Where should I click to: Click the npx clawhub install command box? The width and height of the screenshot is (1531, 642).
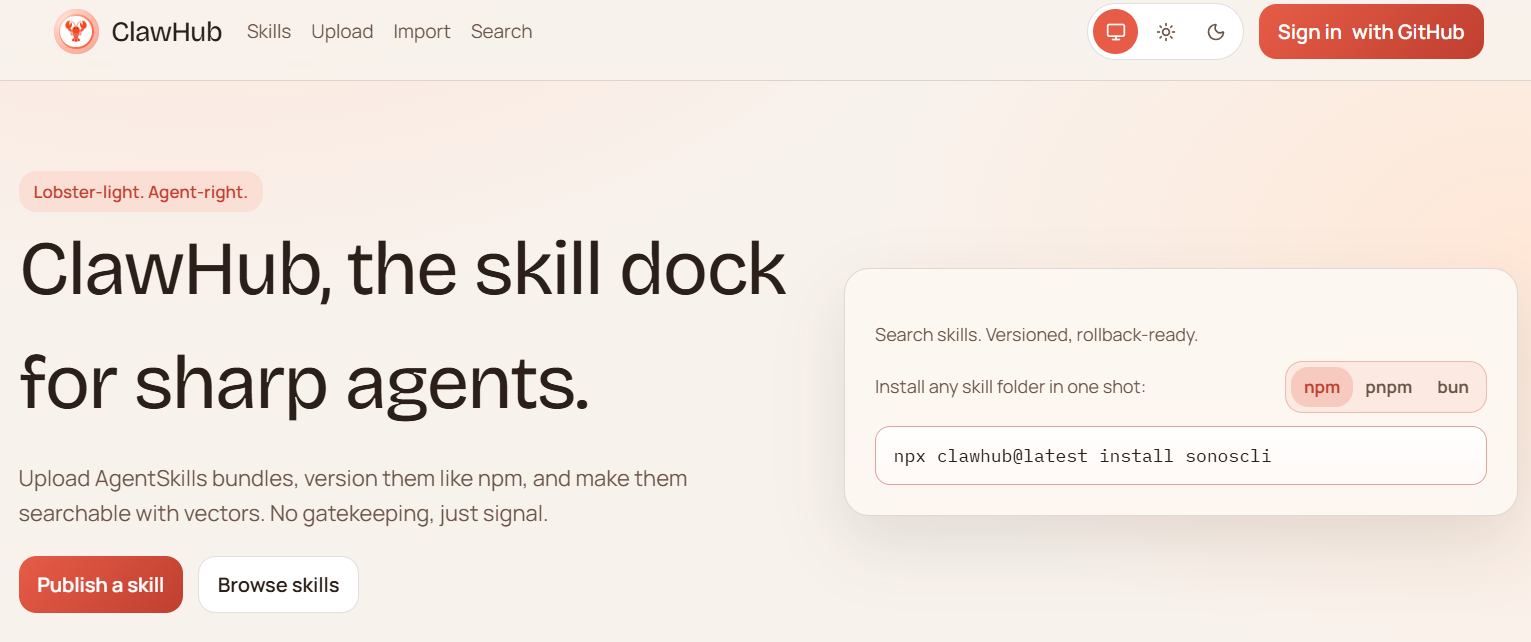(x=1180, y=456)
